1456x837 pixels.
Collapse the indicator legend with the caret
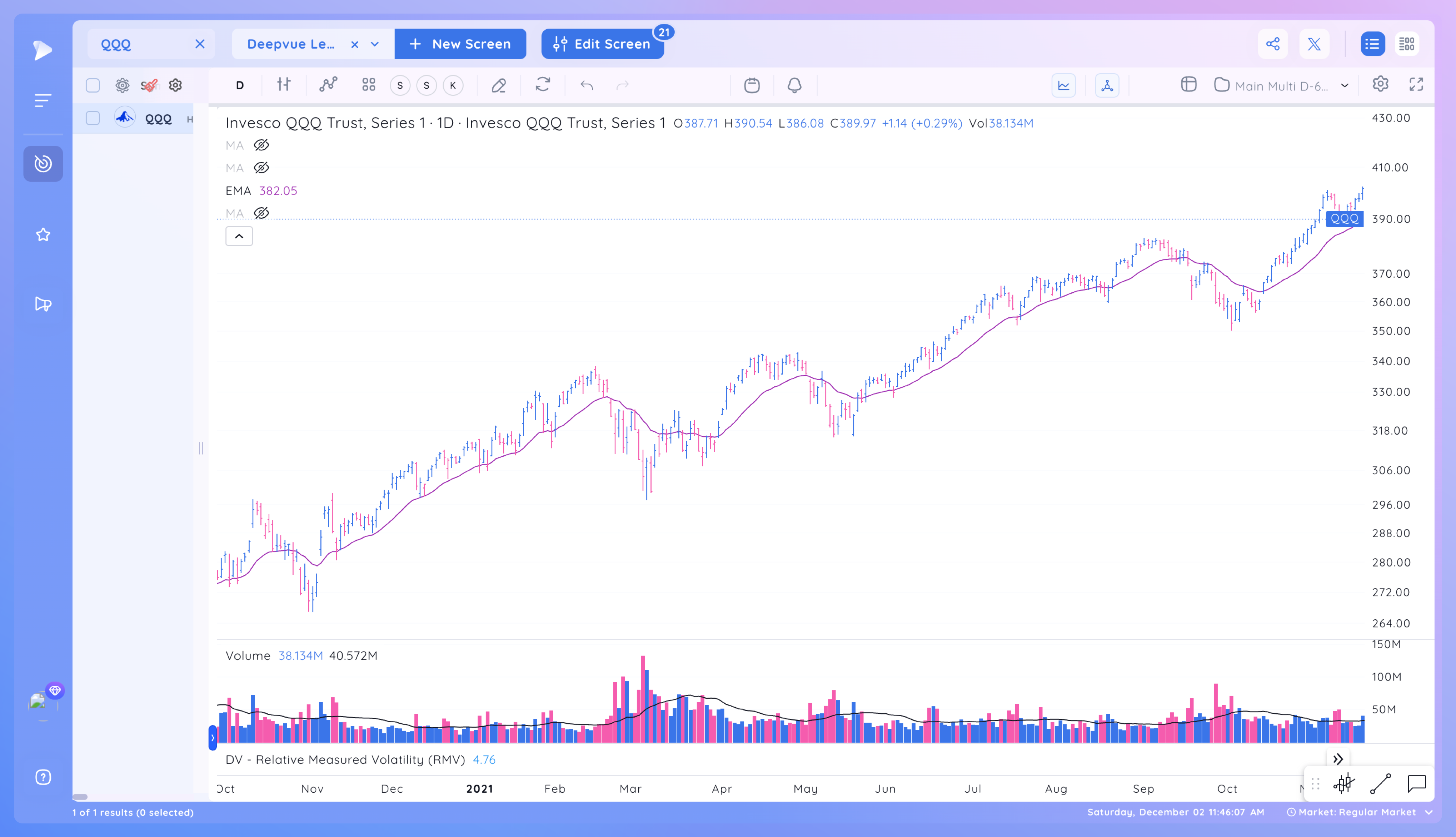pyautogui.click(x=239, y=236)
